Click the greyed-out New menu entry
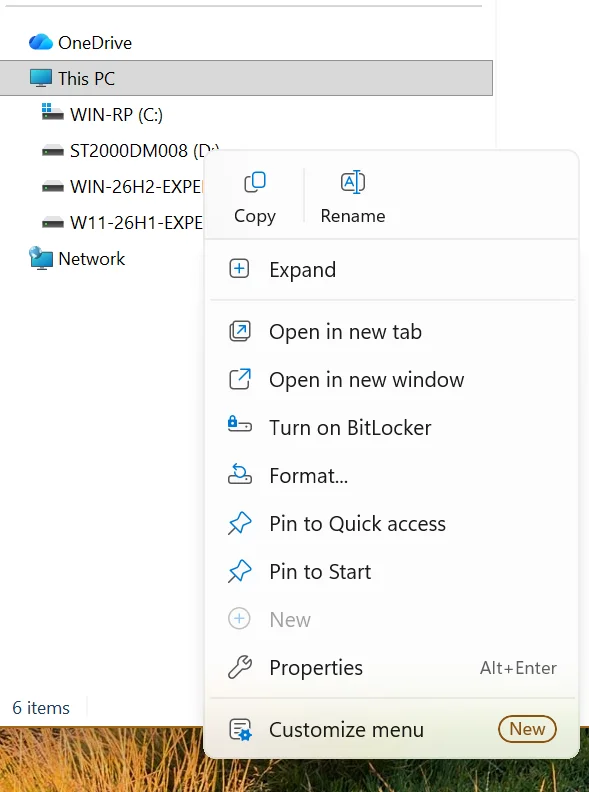The height and width of the screenshot is (792, 589). (x=391, y=620)
